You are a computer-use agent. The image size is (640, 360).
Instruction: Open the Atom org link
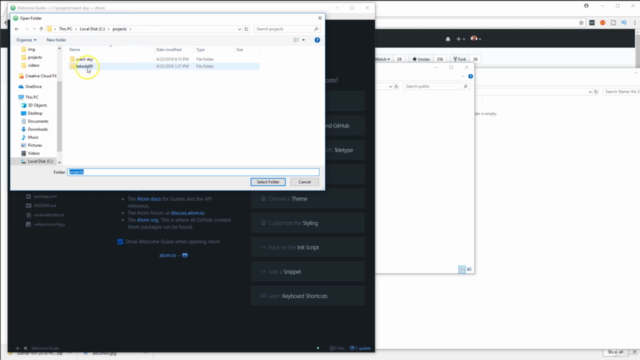click(x=147, y=220)
